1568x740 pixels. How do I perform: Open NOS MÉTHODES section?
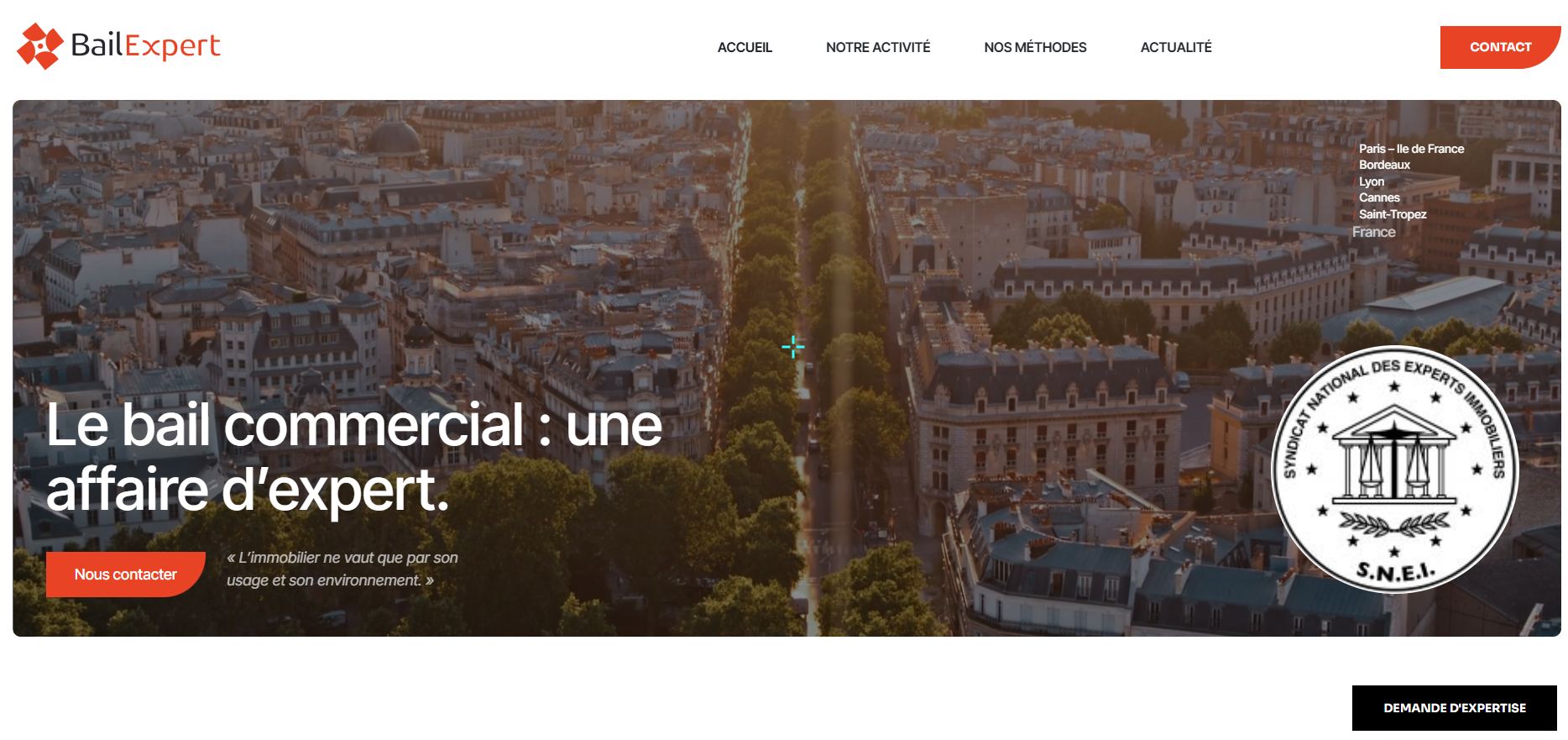1035,47
